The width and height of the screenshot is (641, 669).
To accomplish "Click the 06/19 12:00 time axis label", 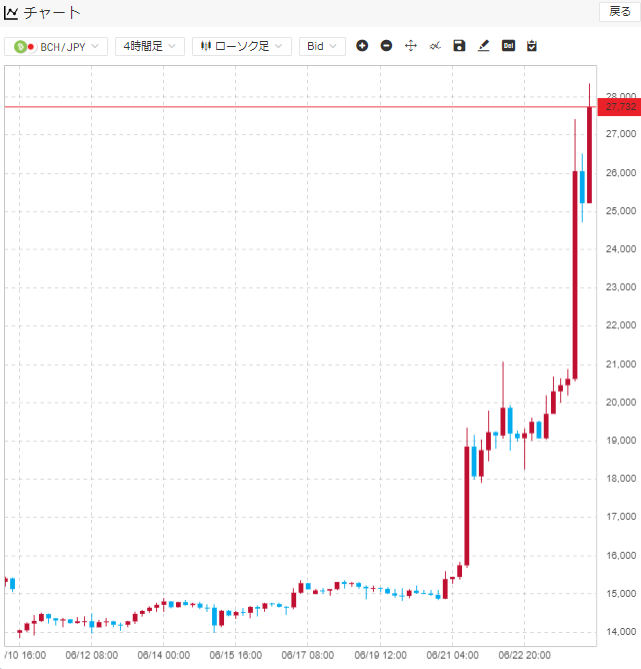I will pyautogui.click(x=380, y=655).
